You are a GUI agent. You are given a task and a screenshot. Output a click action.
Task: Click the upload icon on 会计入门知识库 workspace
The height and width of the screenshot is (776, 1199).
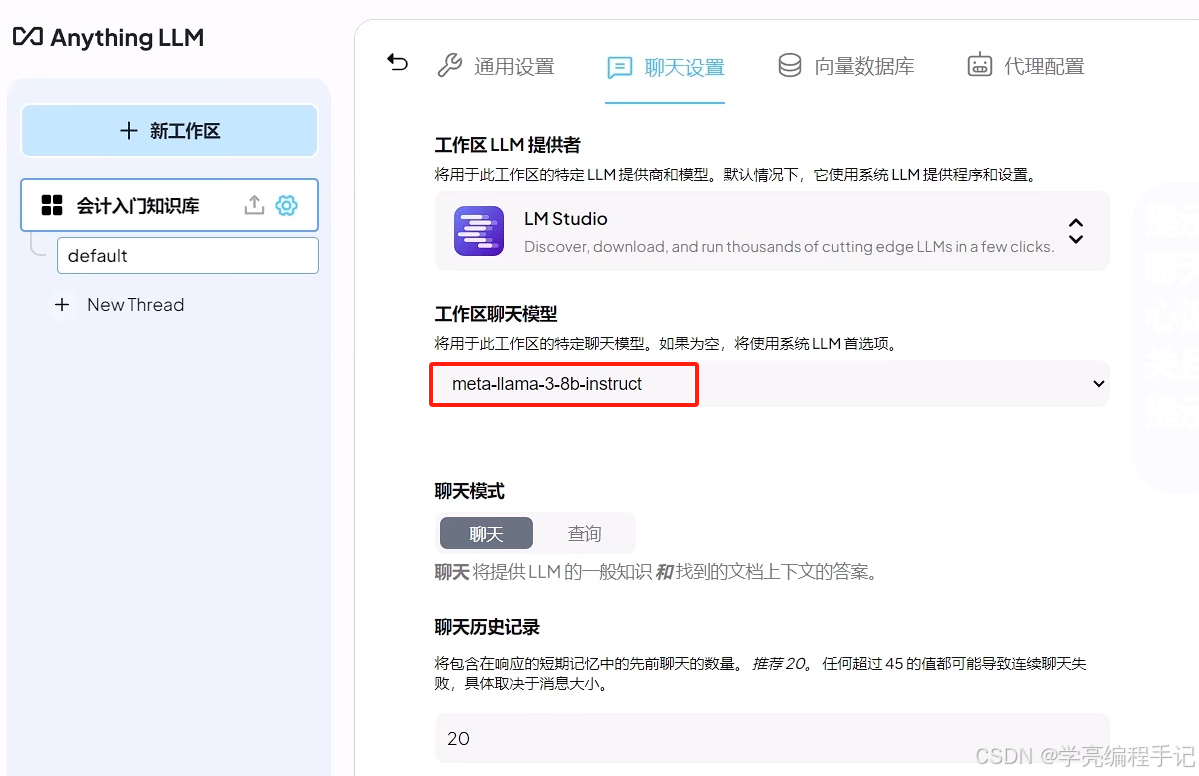click(255, 205)
